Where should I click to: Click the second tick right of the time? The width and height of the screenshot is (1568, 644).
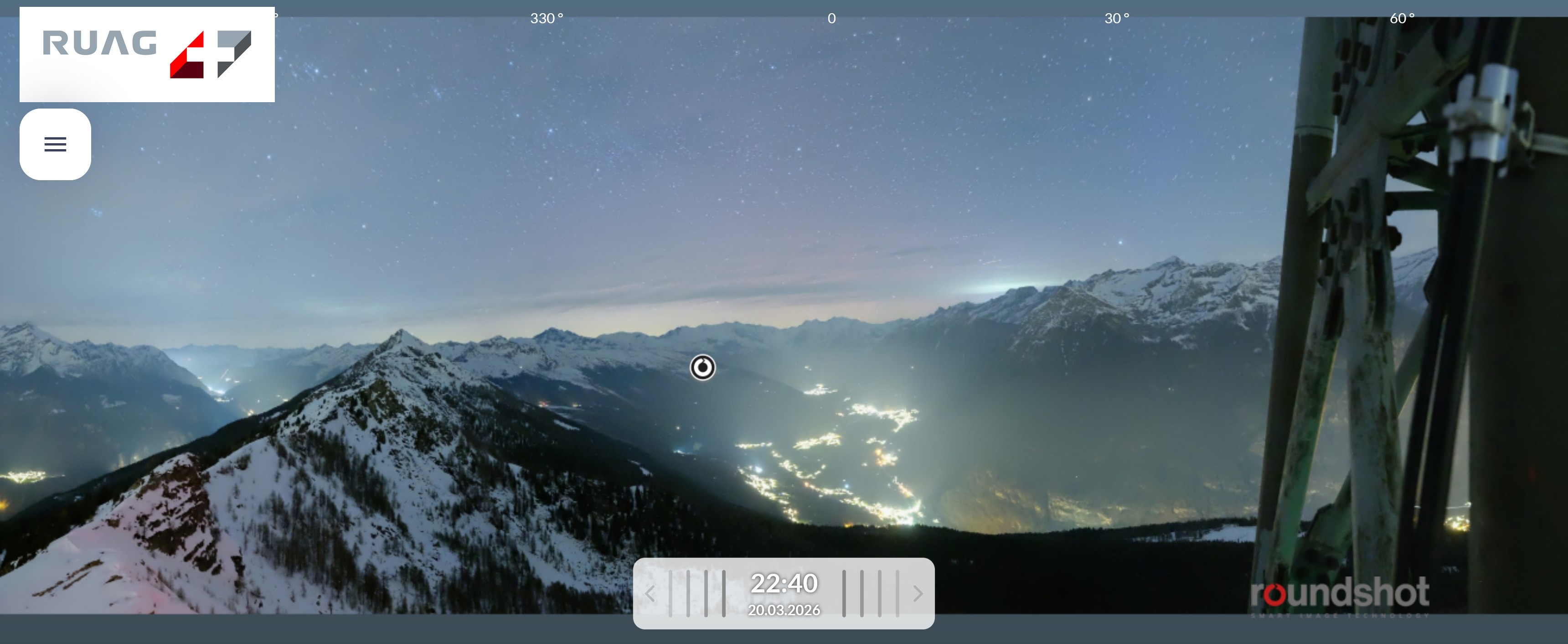861,593
